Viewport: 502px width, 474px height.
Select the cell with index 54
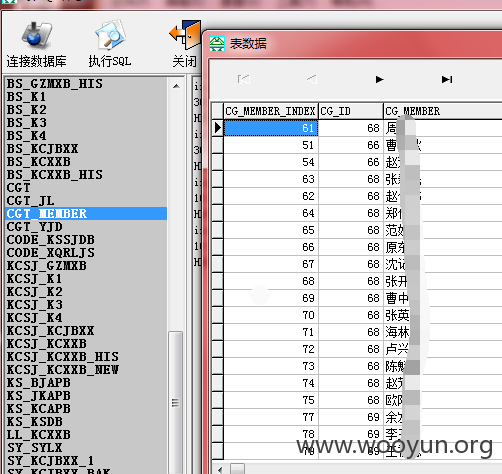coord(271,162)
